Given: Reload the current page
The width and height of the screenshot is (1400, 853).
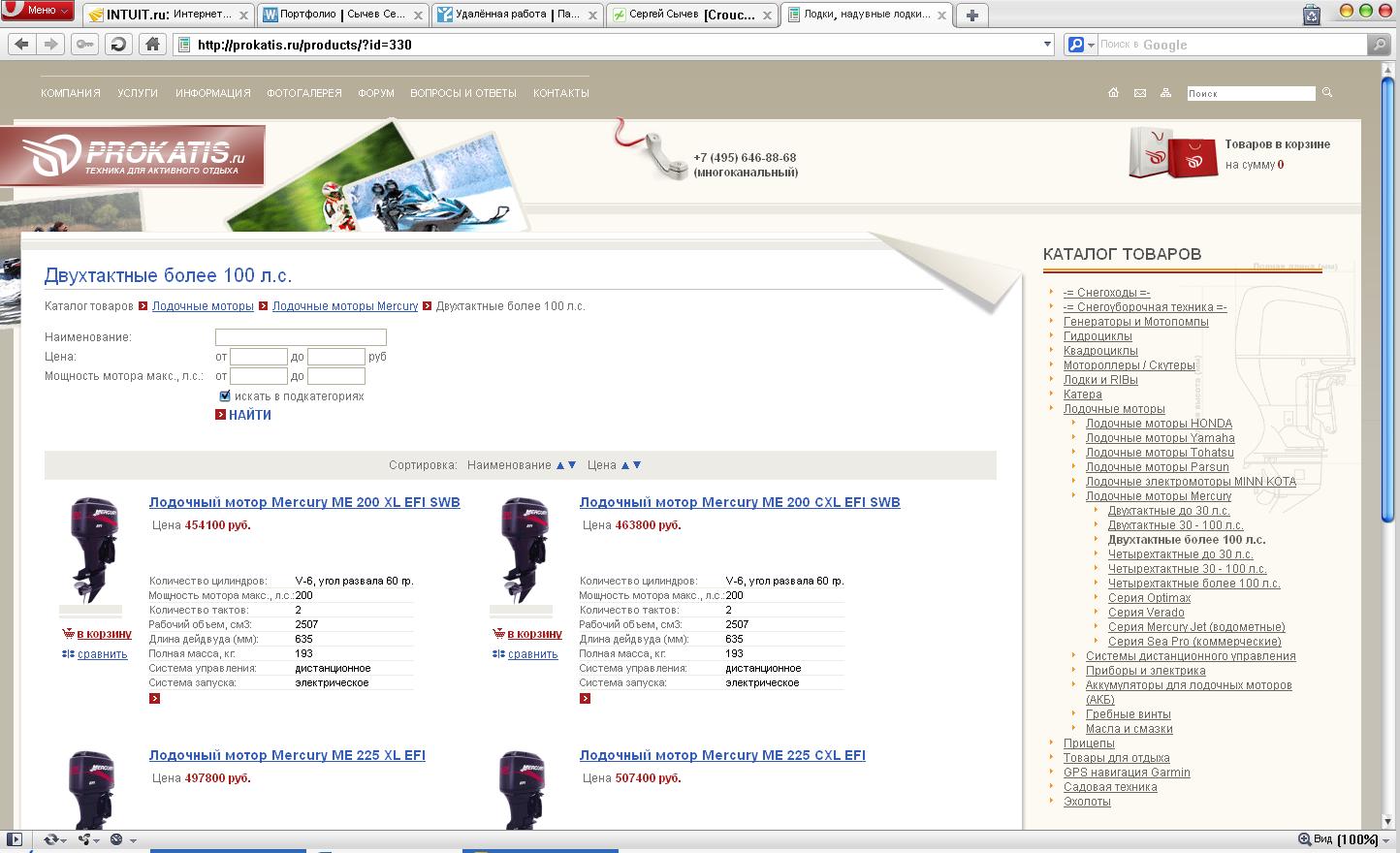Looking at the screenshot, I should [118, 45].
